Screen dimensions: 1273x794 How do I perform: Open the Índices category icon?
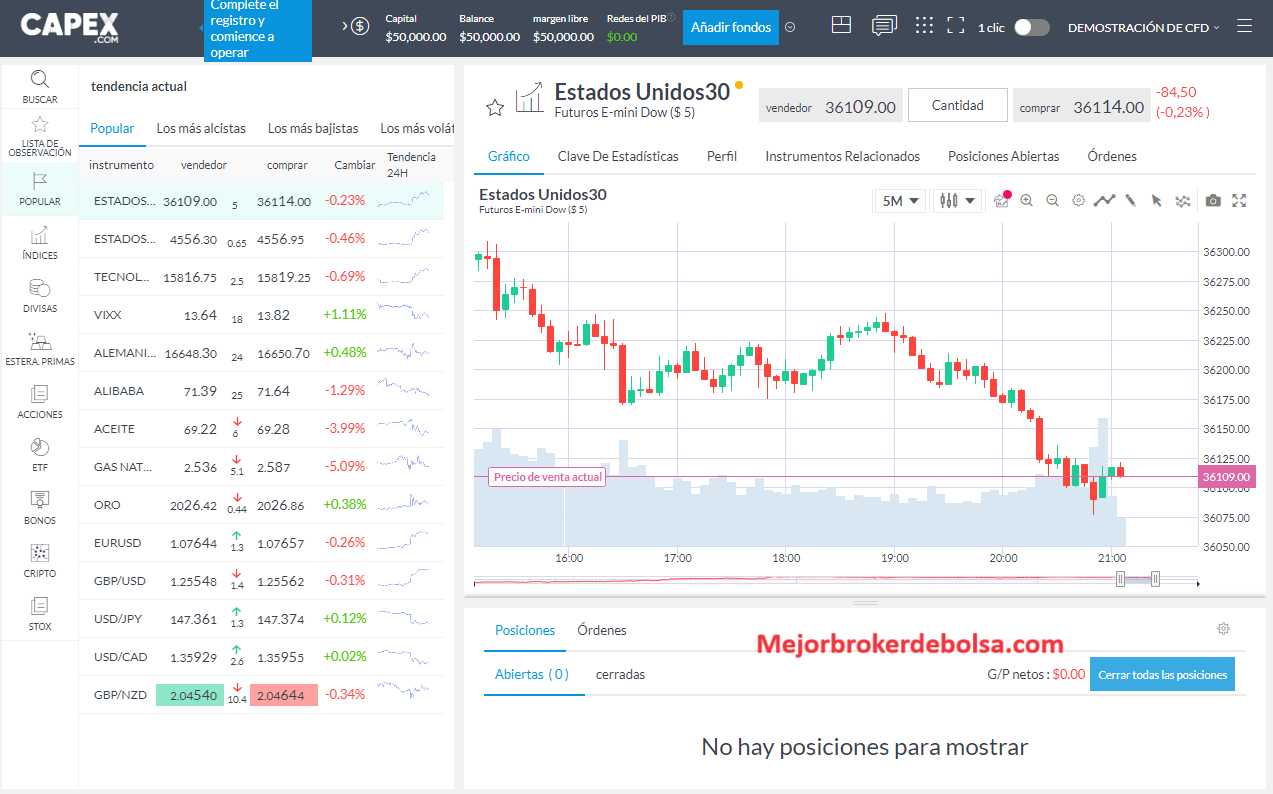tap(39, 235)
